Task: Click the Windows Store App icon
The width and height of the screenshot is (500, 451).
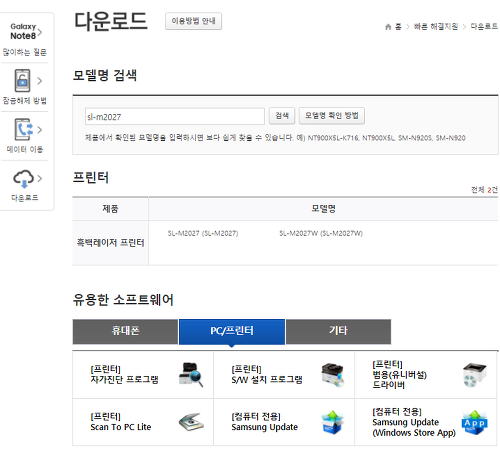Action: tap(475, 422)
